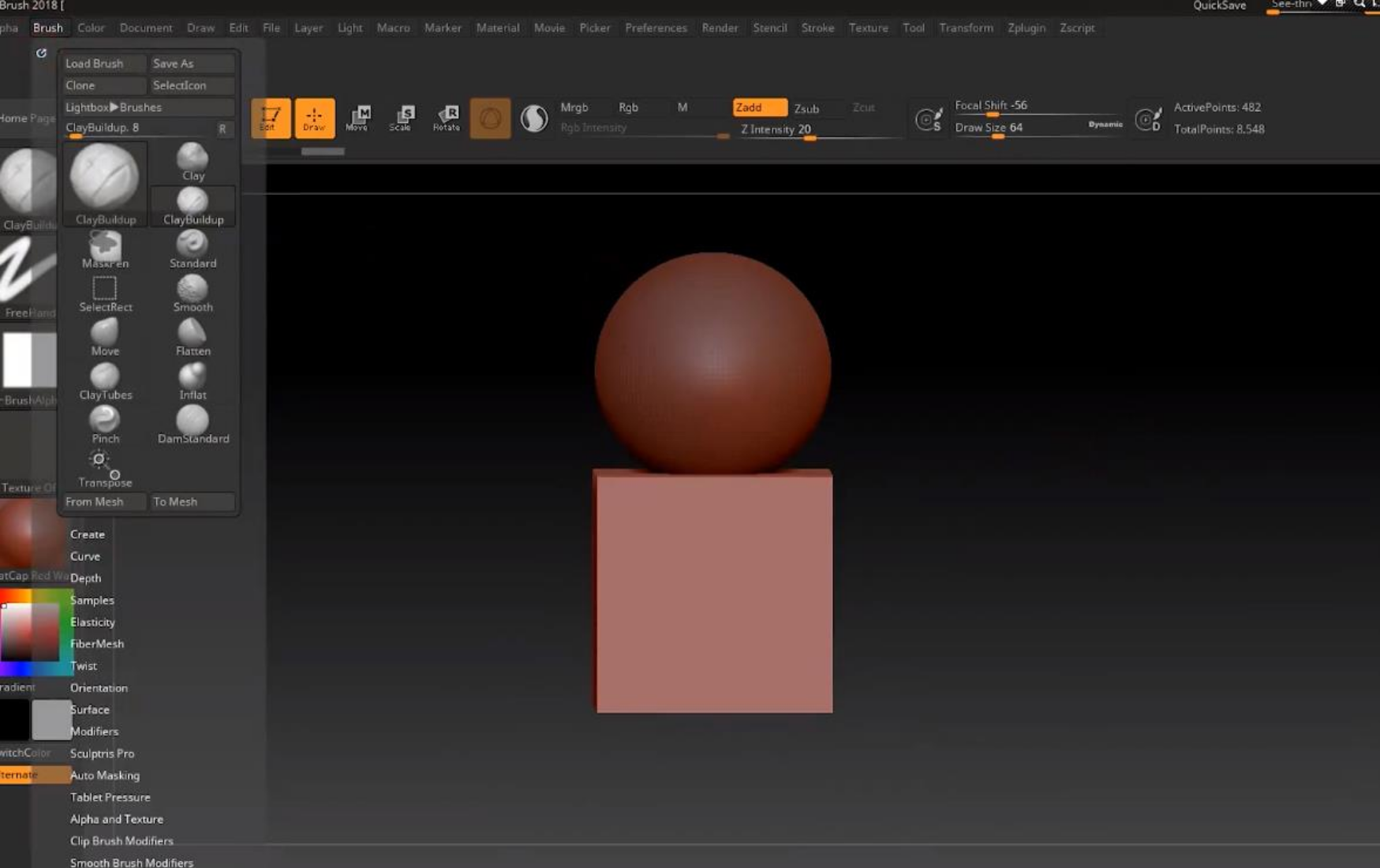This screenshot has width=1380, height=868.
Task: Toggle the Zadd mode button
Action: tap(758, 107)
